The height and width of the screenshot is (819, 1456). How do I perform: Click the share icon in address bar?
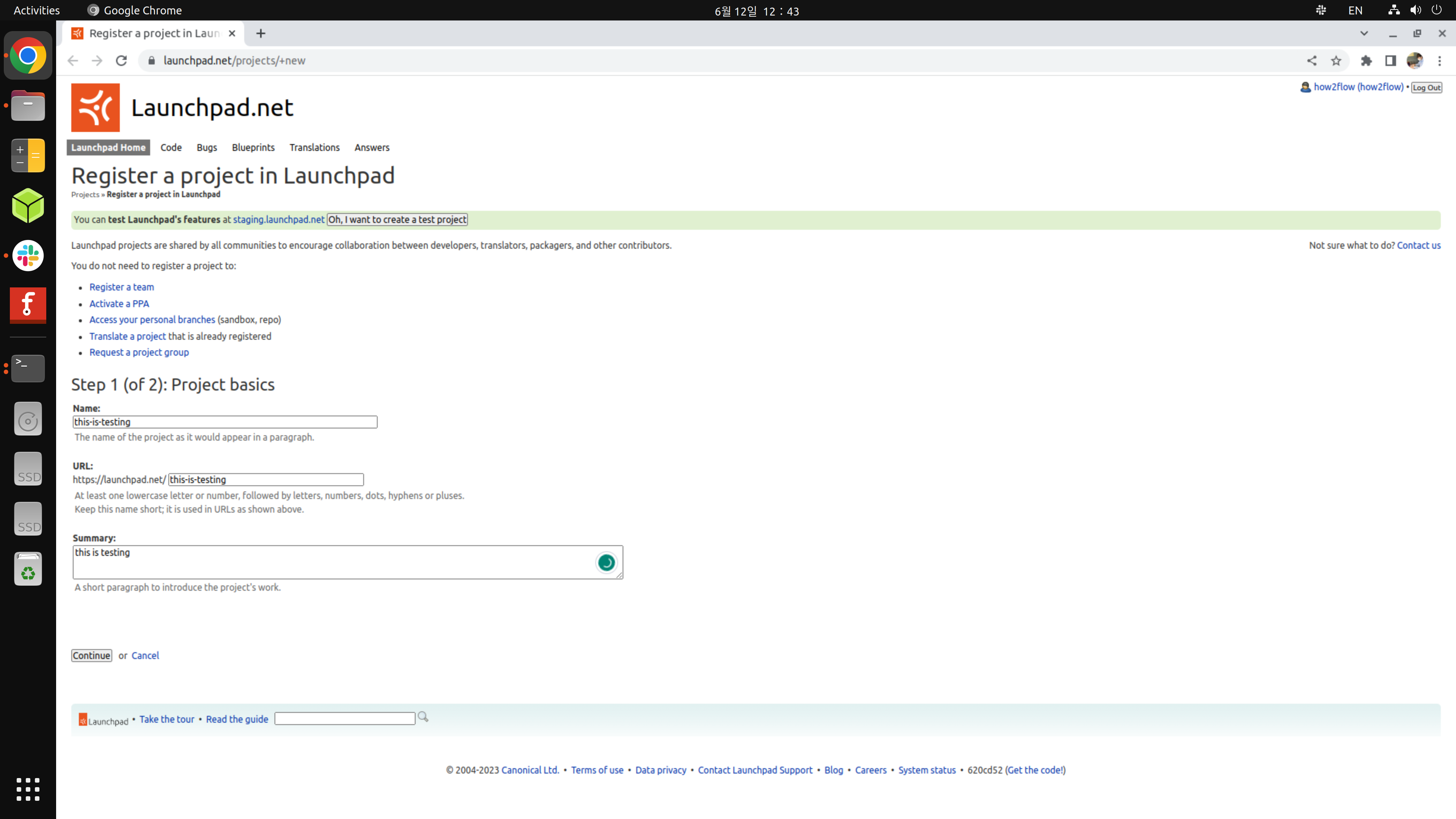(x=1312, y=61)
